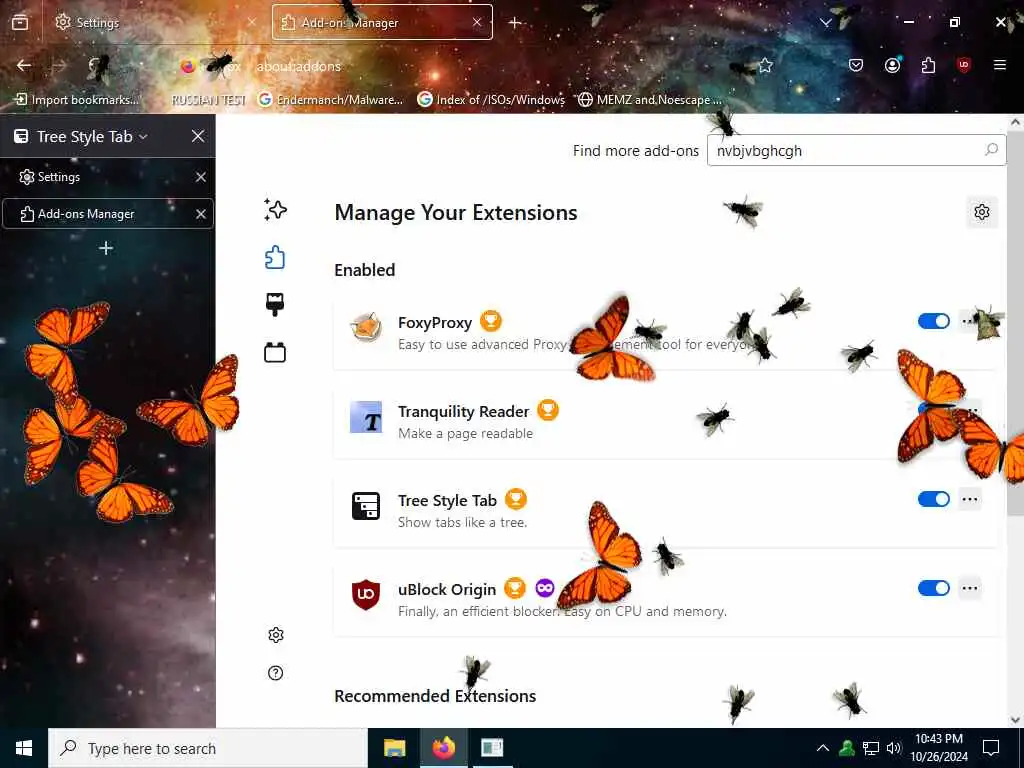The width and height of the screenshot is (1024, 768).
Task: Open Firefox Settings gear in add-ons sidebar
Action: point(276,635)
